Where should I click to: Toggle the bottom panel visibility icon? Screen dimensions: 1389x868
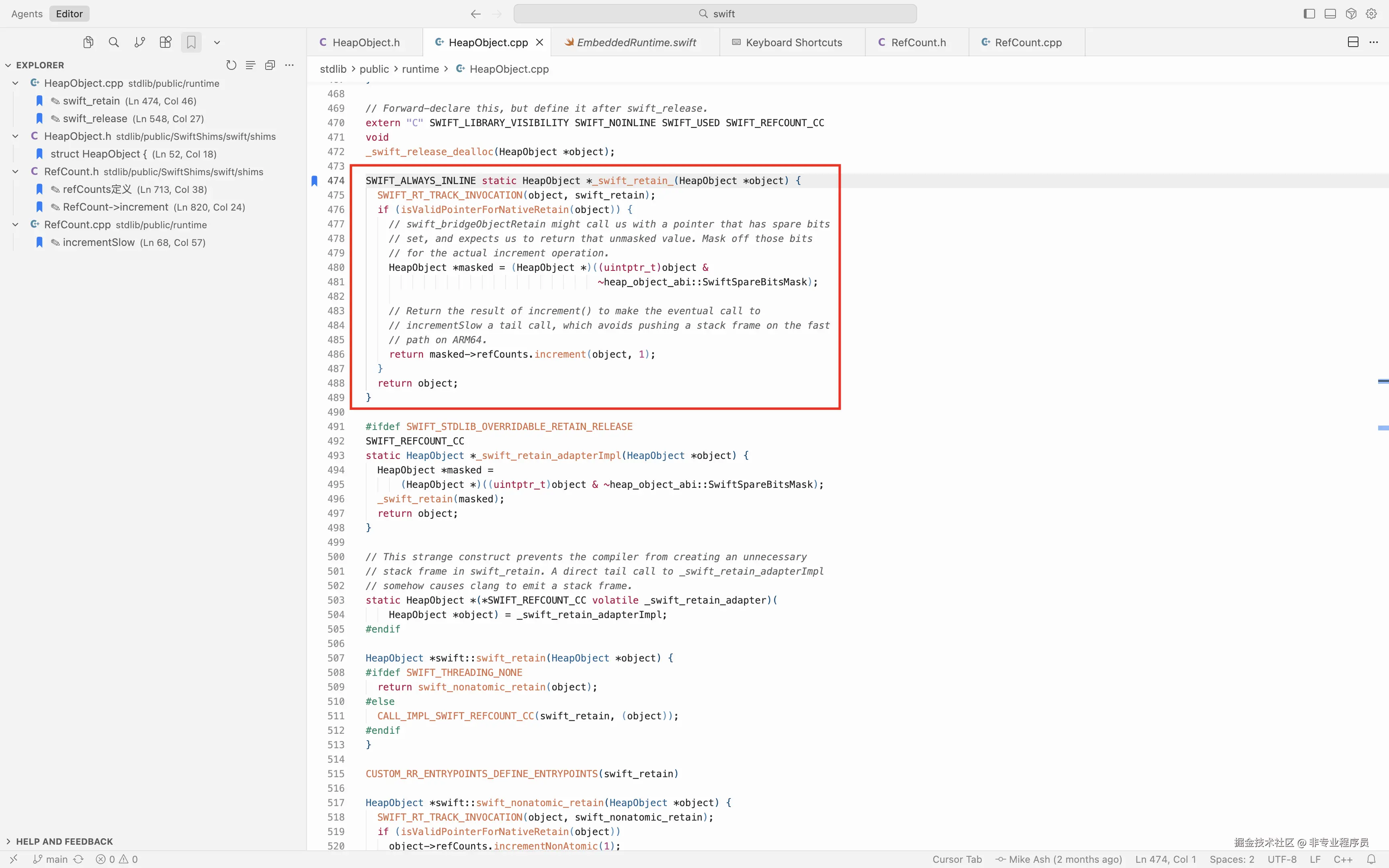tap(1330, 14)
